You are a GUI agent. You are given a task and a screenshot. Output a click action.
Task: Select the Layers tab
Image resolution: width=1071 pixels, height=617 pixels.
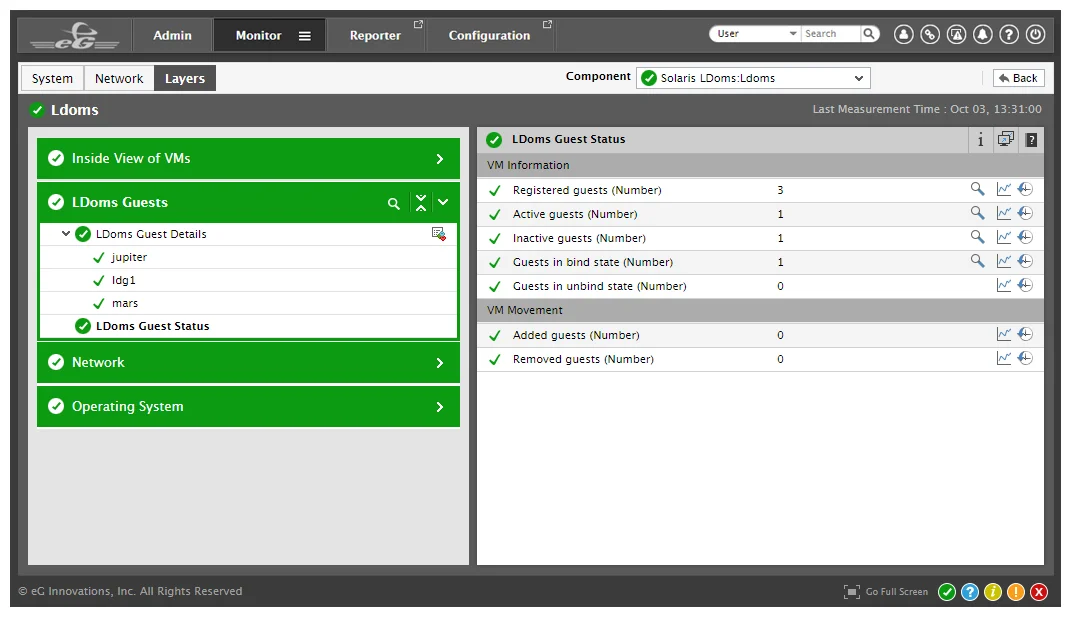pyautogui.click(x=184, y=79)
